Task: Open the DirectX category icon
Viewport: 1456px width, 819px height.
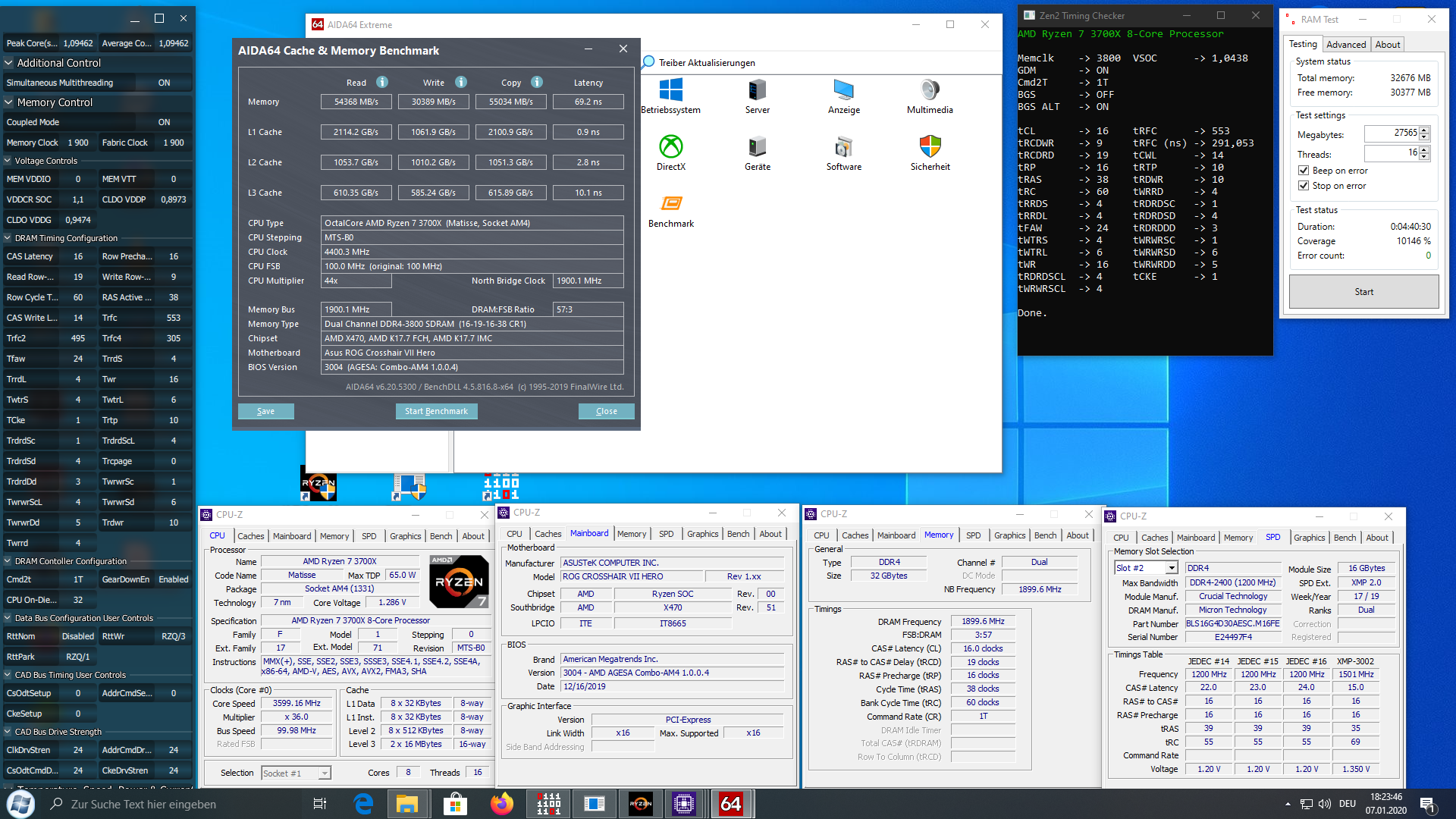Action: (670, 146)
